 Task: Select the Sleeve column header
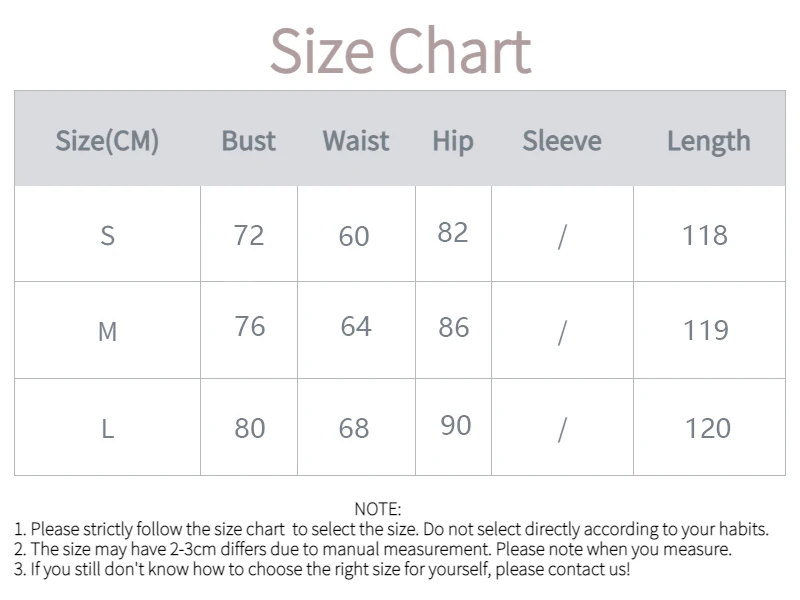tap(562, 141)
